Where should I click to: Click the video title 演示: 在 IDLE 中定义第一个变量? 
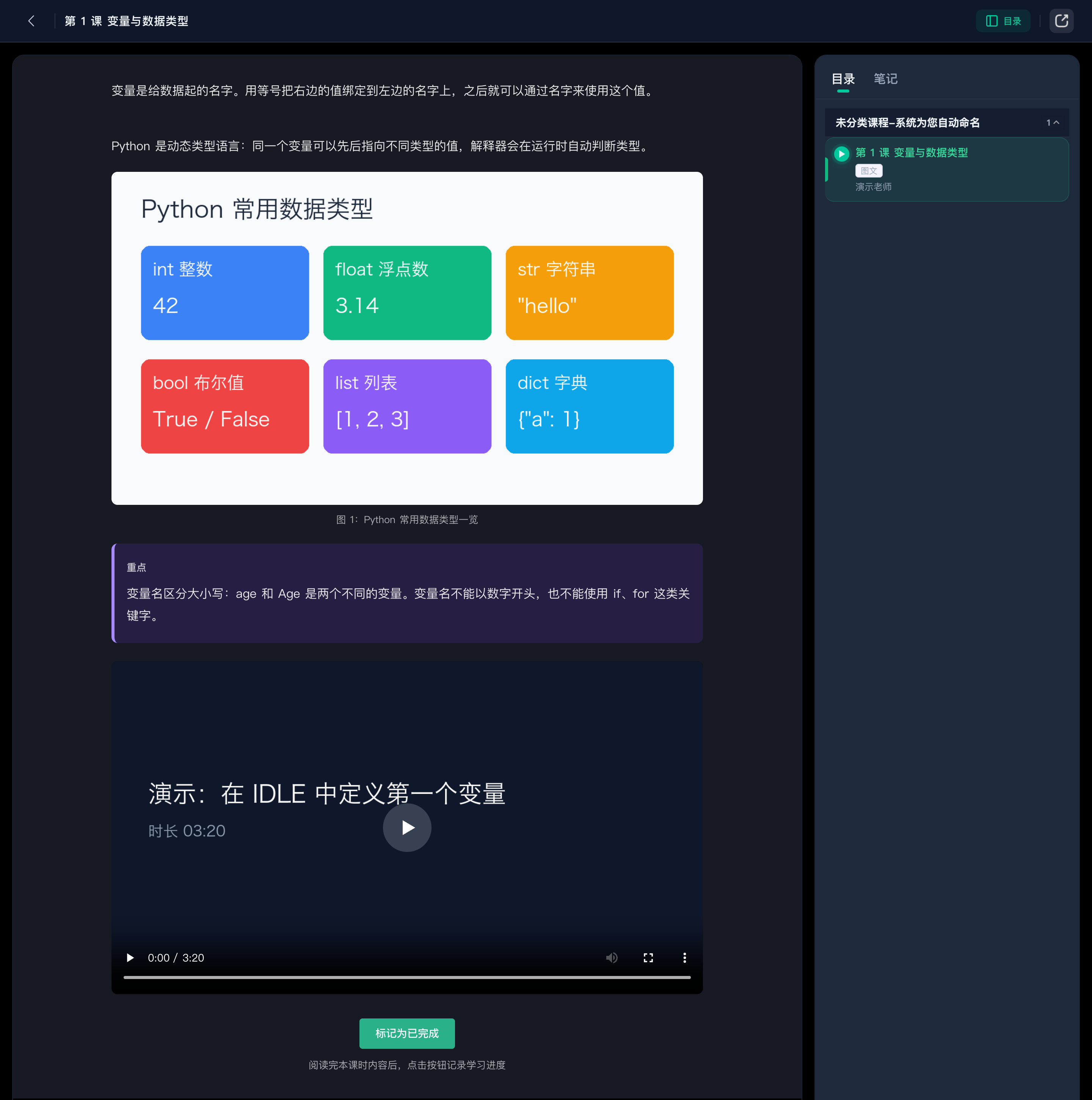point(326,793)
